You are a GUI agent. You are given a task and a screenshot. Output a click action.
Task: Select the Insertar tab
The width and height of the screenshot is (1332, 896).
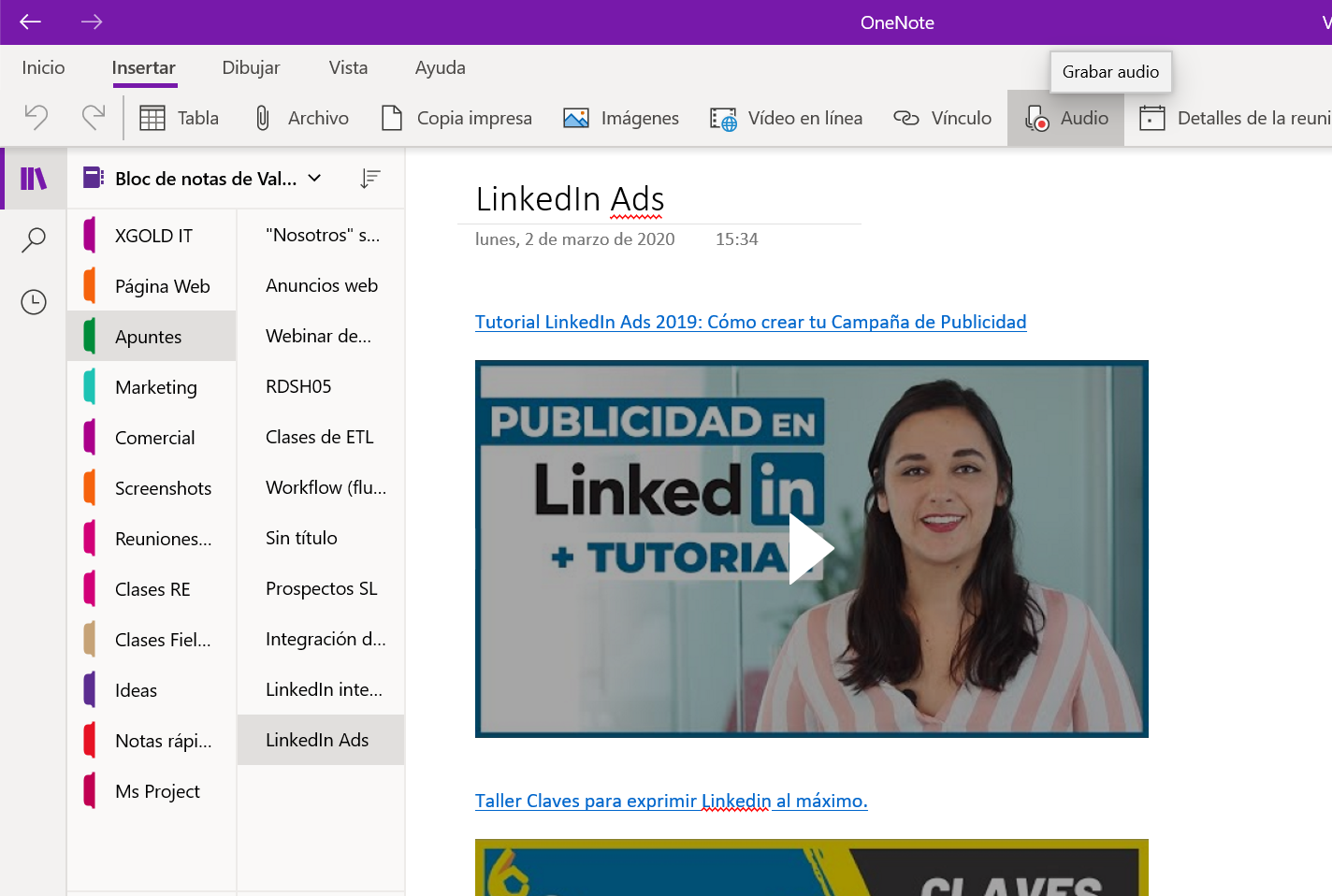click(x=143, y=67)
